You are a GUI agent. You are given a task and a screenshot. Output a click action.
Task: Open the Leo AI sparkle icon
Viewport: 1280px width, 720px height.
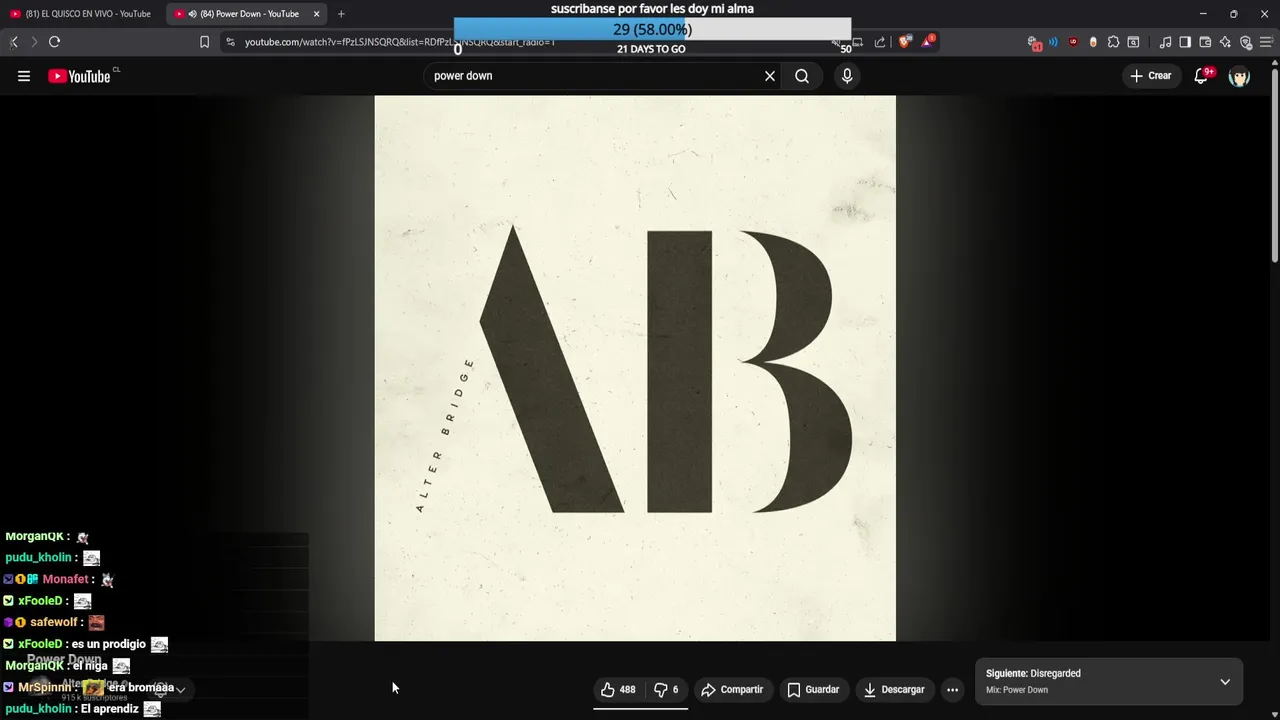pos(1225,42)
